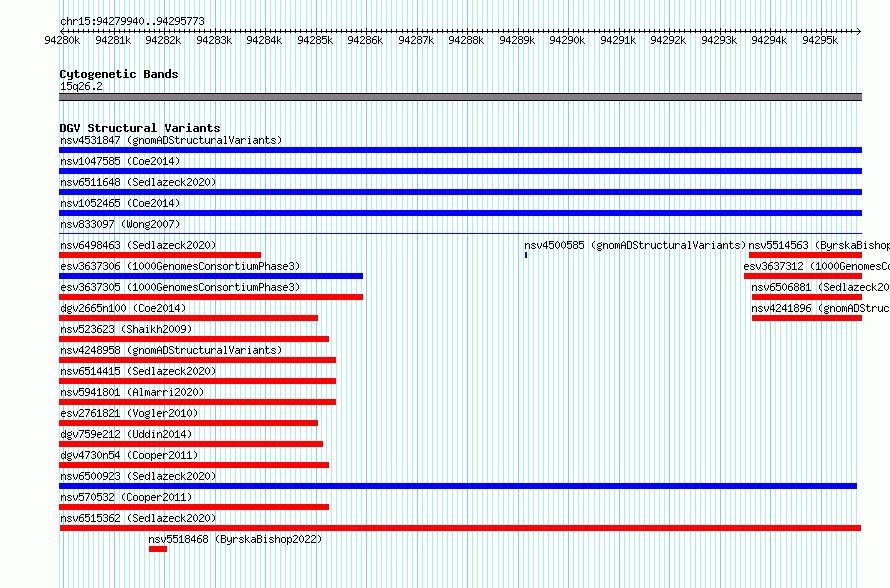This screenshot has height=588, width=890.
Task: Click the red bar under nsv5514563
Action: point(805,255)
